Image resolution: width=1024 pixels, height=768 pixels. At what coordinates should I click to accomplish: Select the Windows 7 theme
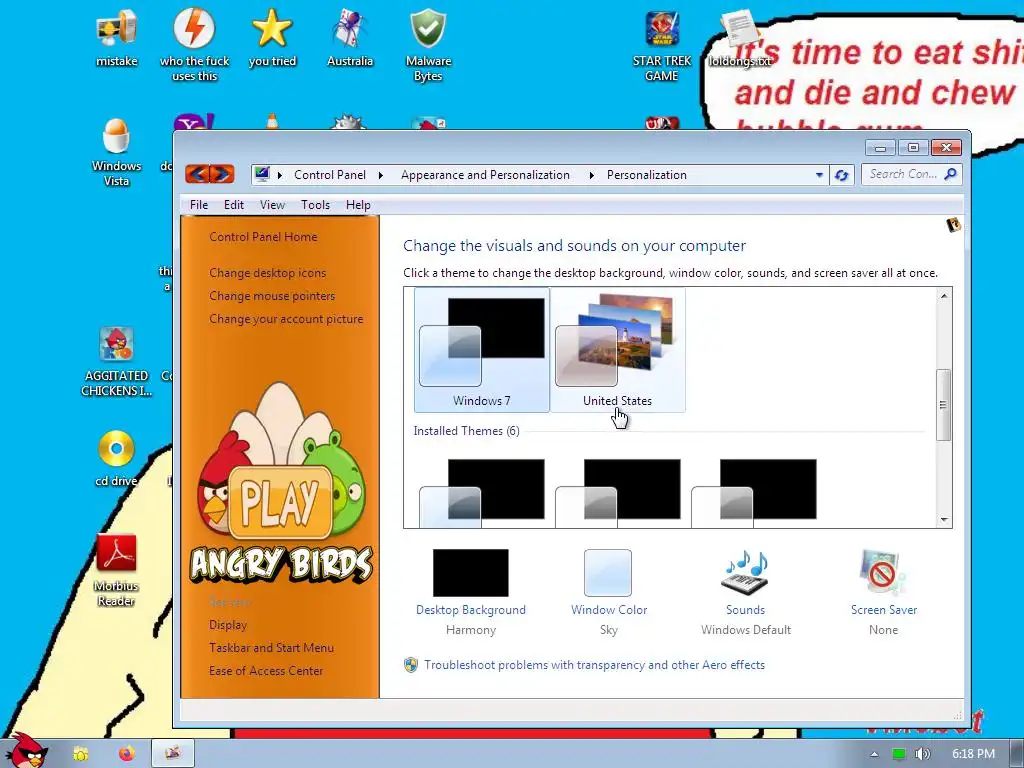[x=482, y=350]
